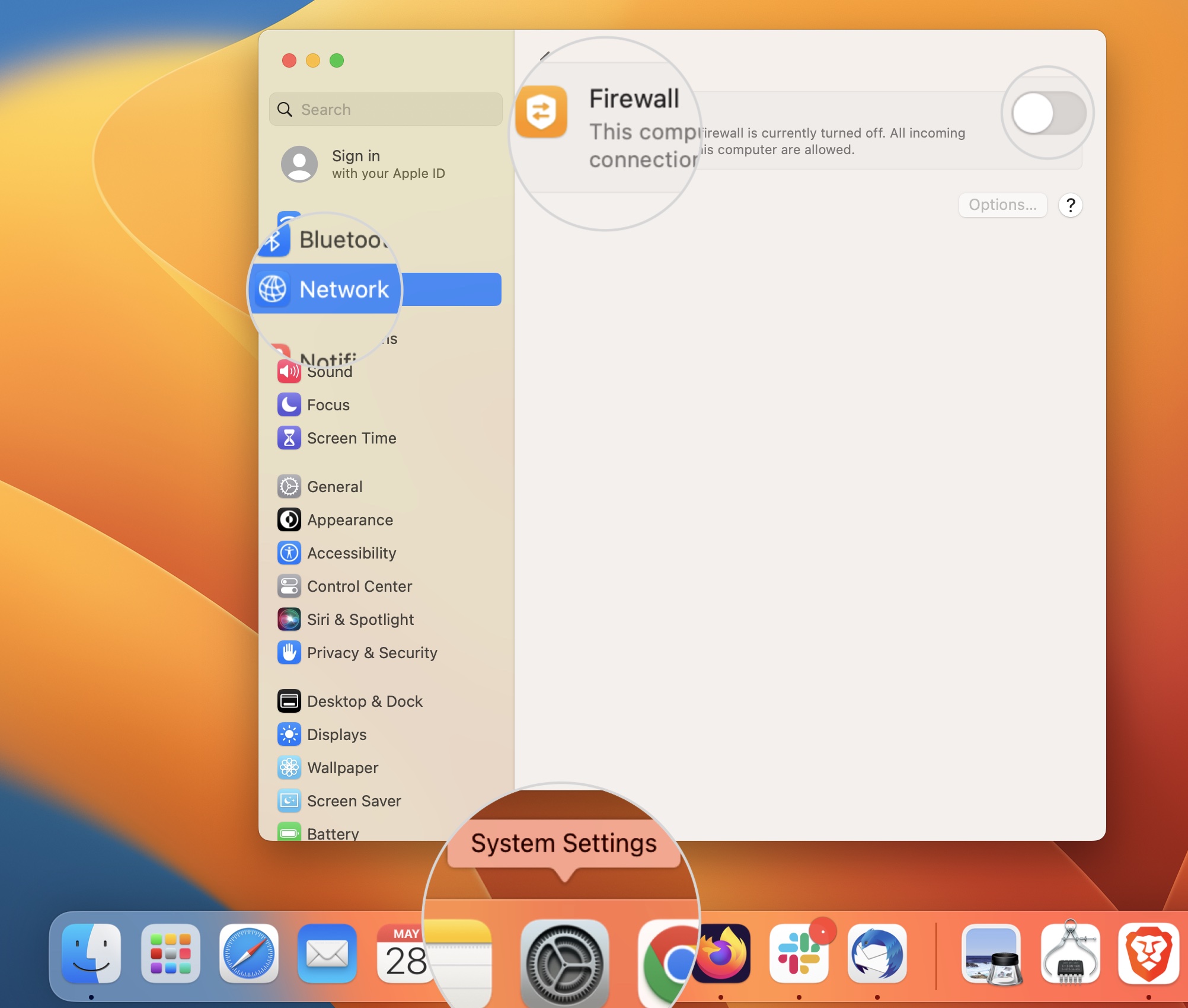Select Screen Time in sidebar

(351, 438)
